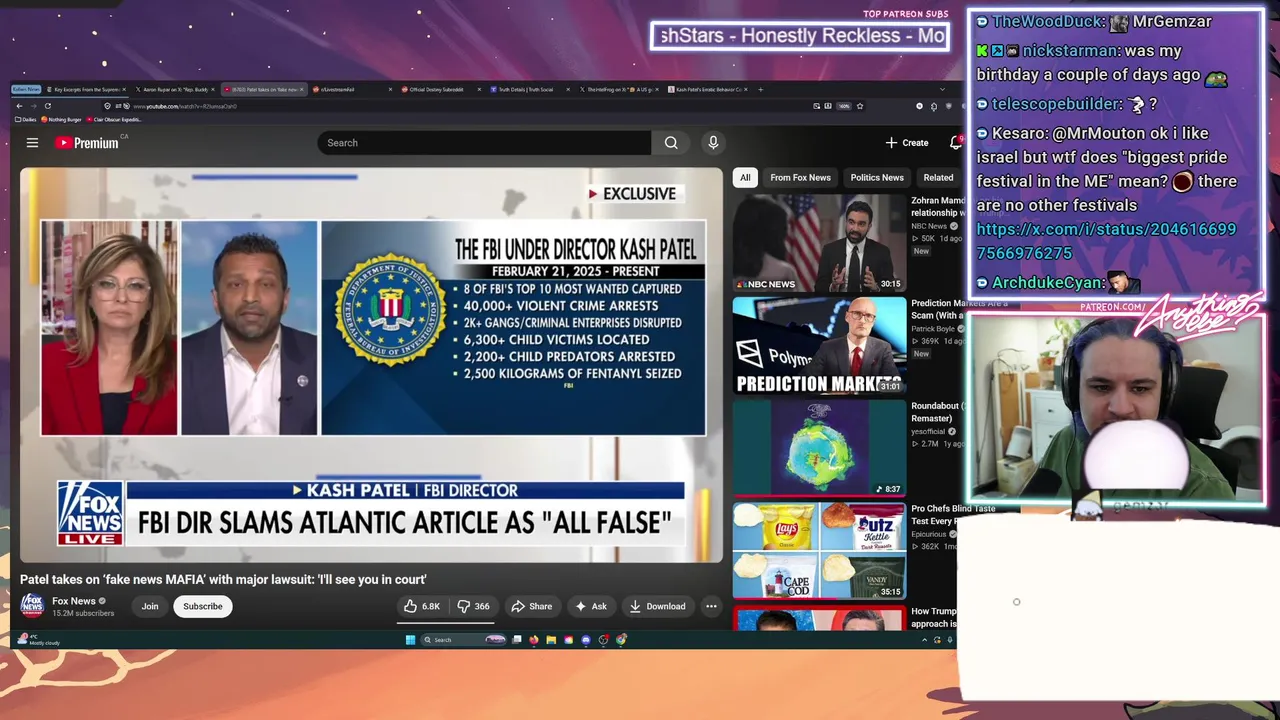
Task: Start voice search with microphone icon
Action: (713, 143)
